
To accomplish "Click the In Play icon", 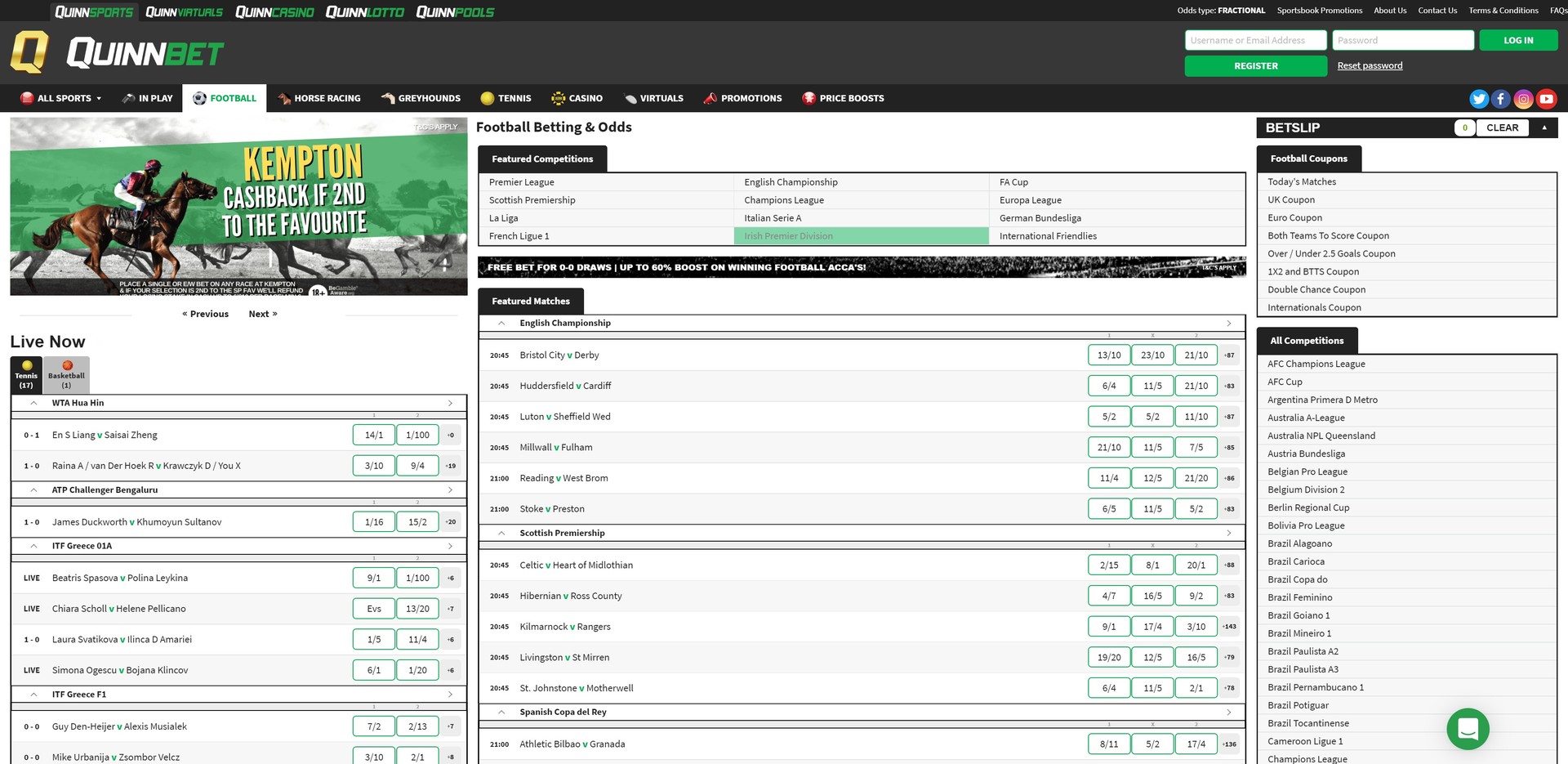I will [128, 98].
